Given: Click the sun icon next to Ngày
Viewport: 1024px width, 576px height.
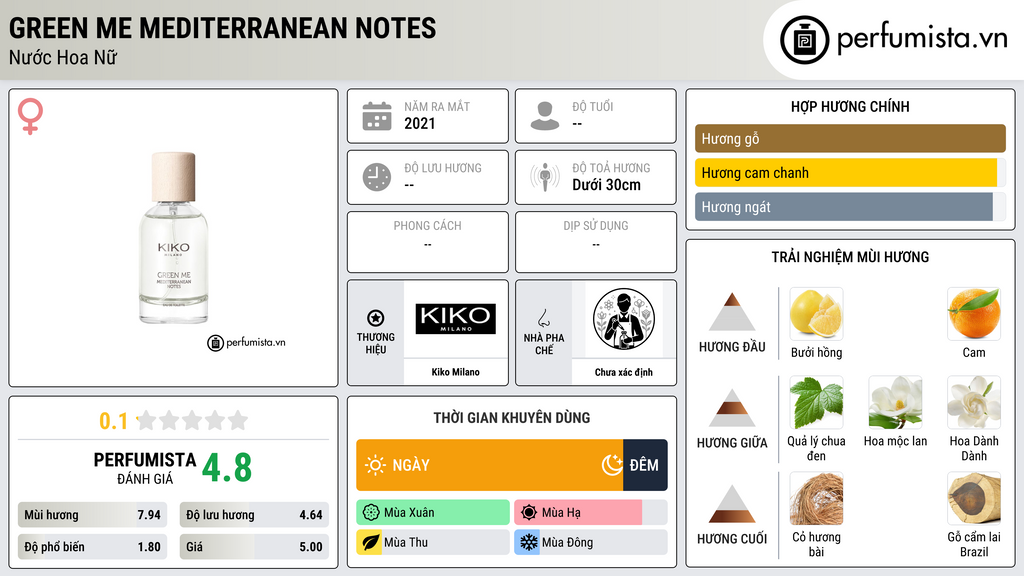Looking at the screenshot, I should click(375, 465).
